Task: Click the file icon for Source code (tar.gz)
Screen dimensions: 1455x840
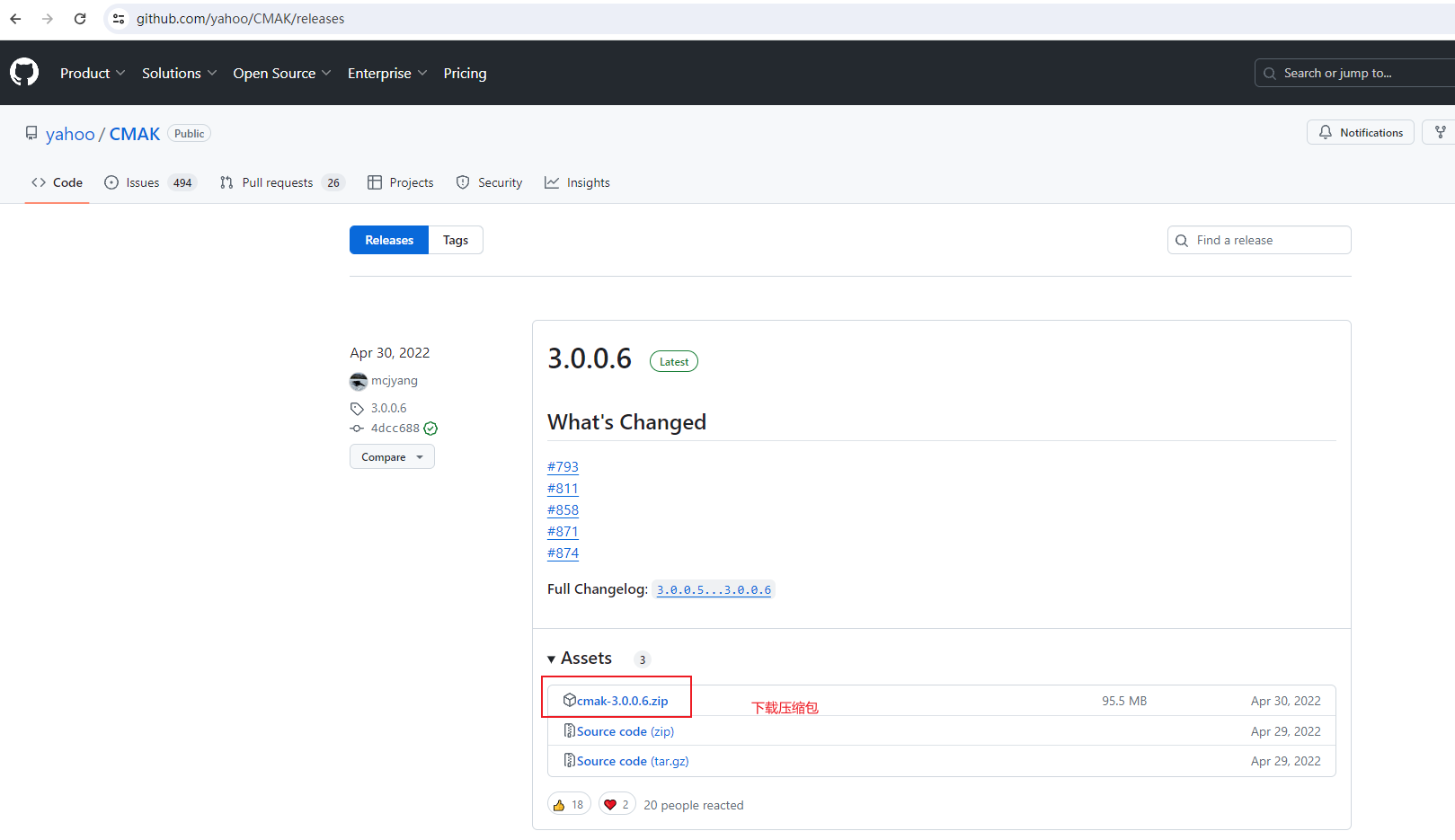Action: click(x=570, y=760)
